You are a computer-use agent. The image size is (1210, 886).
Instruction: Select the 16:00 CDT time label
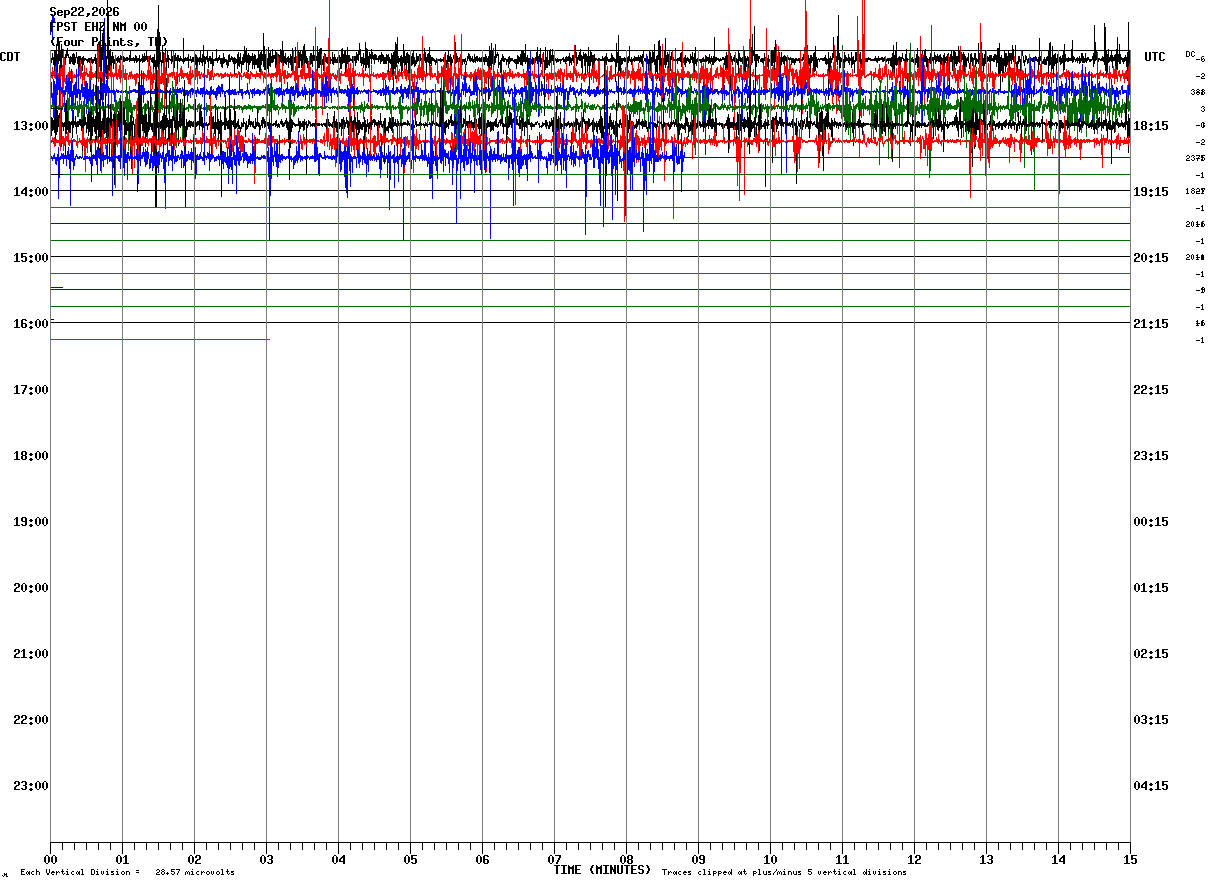tap(31, 323)
